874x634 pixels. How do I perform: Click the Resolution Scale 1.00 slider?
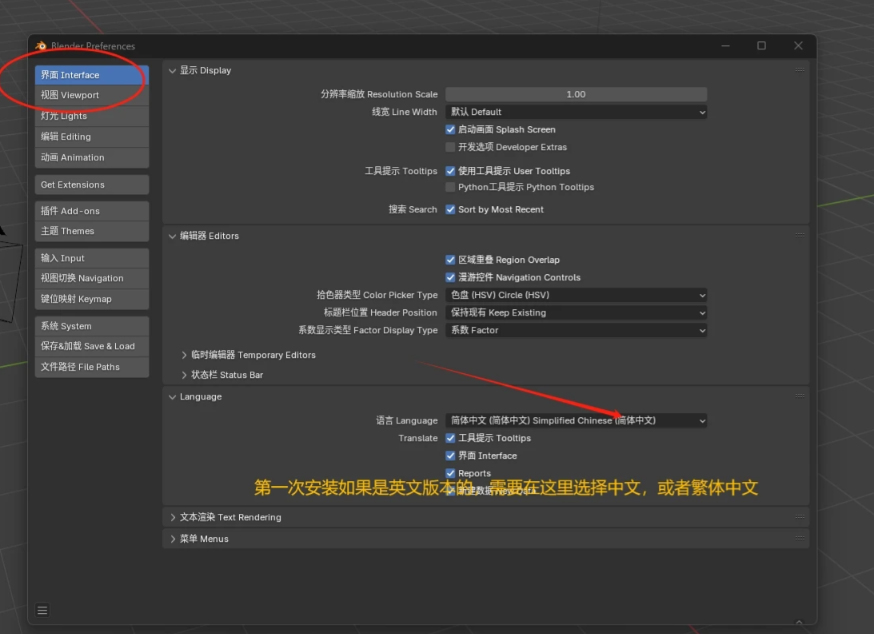576,94
